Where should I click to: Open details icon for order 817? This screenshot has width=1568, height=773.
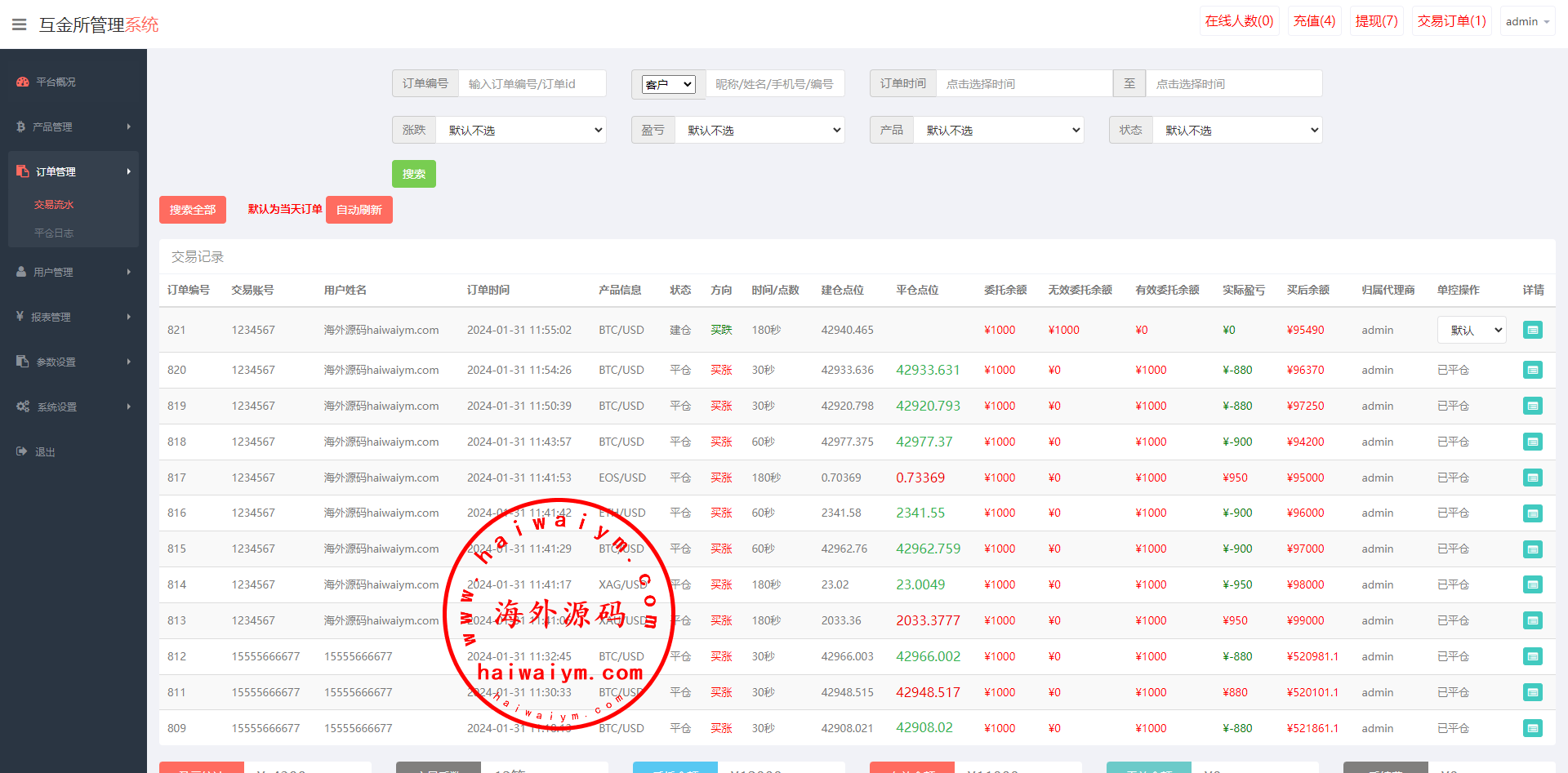coord(1532,478)
